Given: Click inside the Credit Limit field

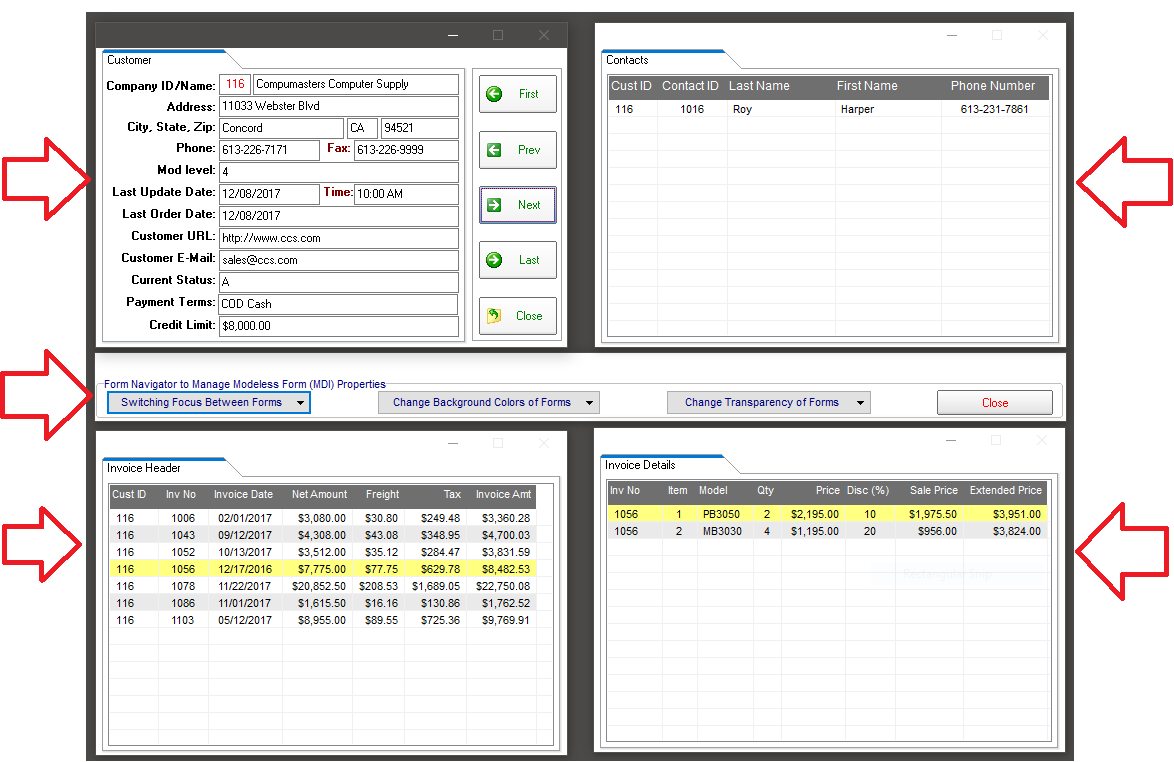Looking at the screenshot, I should tap(338, 326).
